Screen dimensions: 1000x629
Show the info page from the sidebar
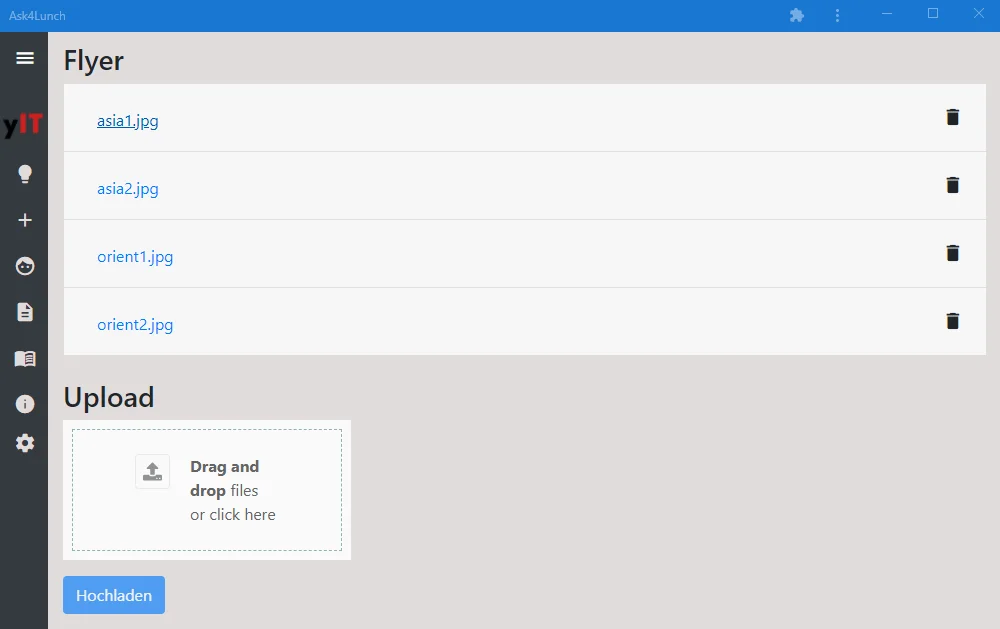25,404
